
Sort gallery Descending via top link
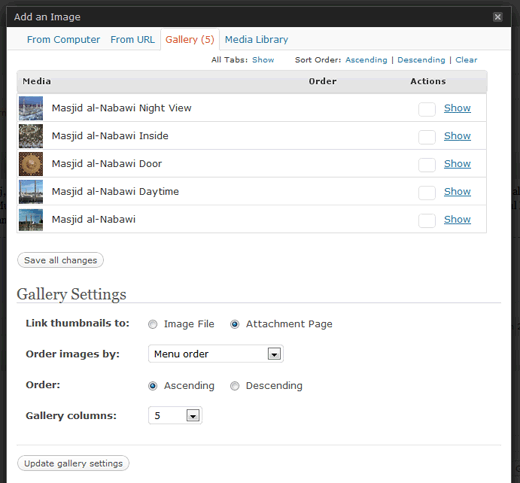pyautogui.click(x=421, y=60)
